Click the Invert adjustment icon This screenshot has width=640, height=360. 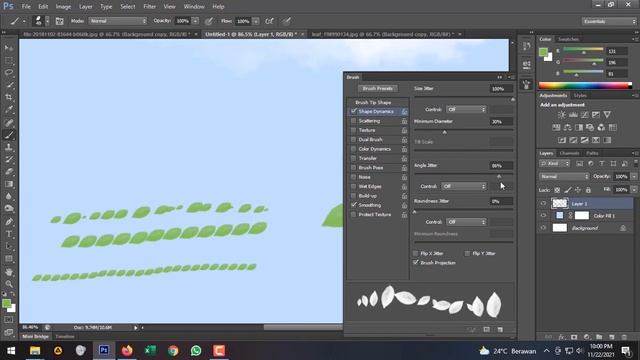(562, 140)
